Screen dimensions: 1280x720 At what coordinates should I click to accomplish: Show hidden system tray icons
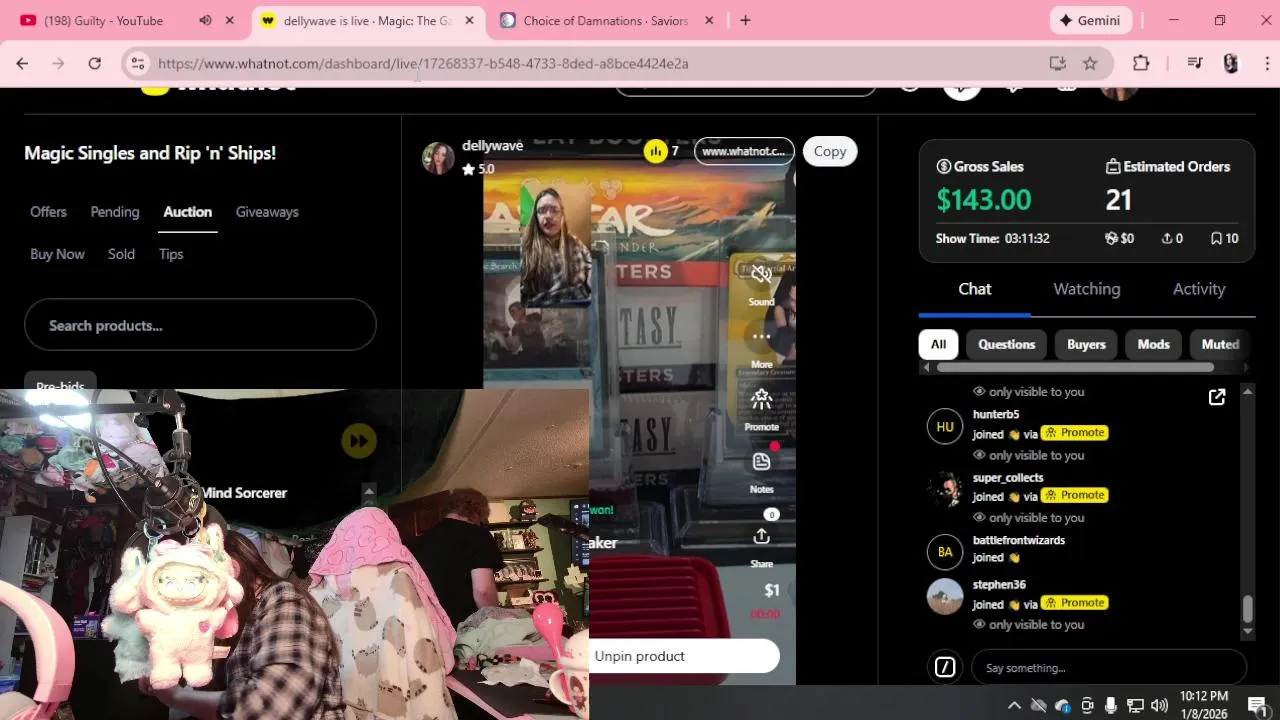tap(1014, 705)
